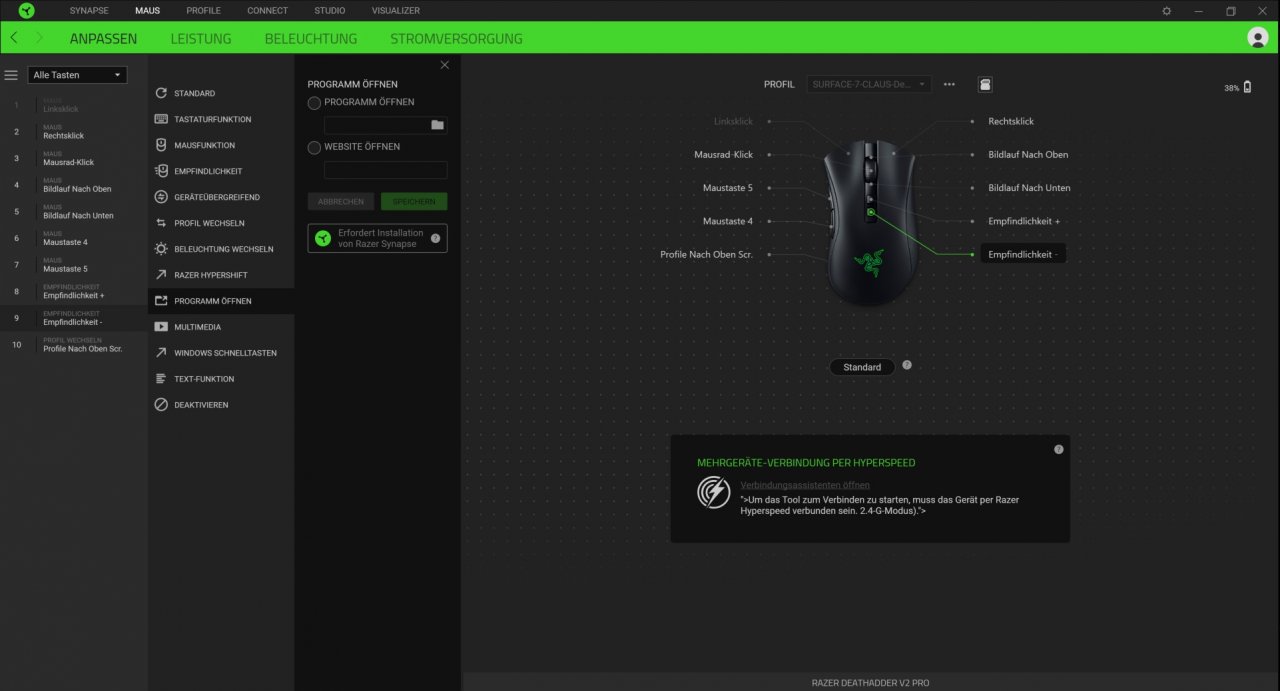Select row 3 Mausrad-Klick in list
This screenshot has width=1280, height=691.
[74, 158]
